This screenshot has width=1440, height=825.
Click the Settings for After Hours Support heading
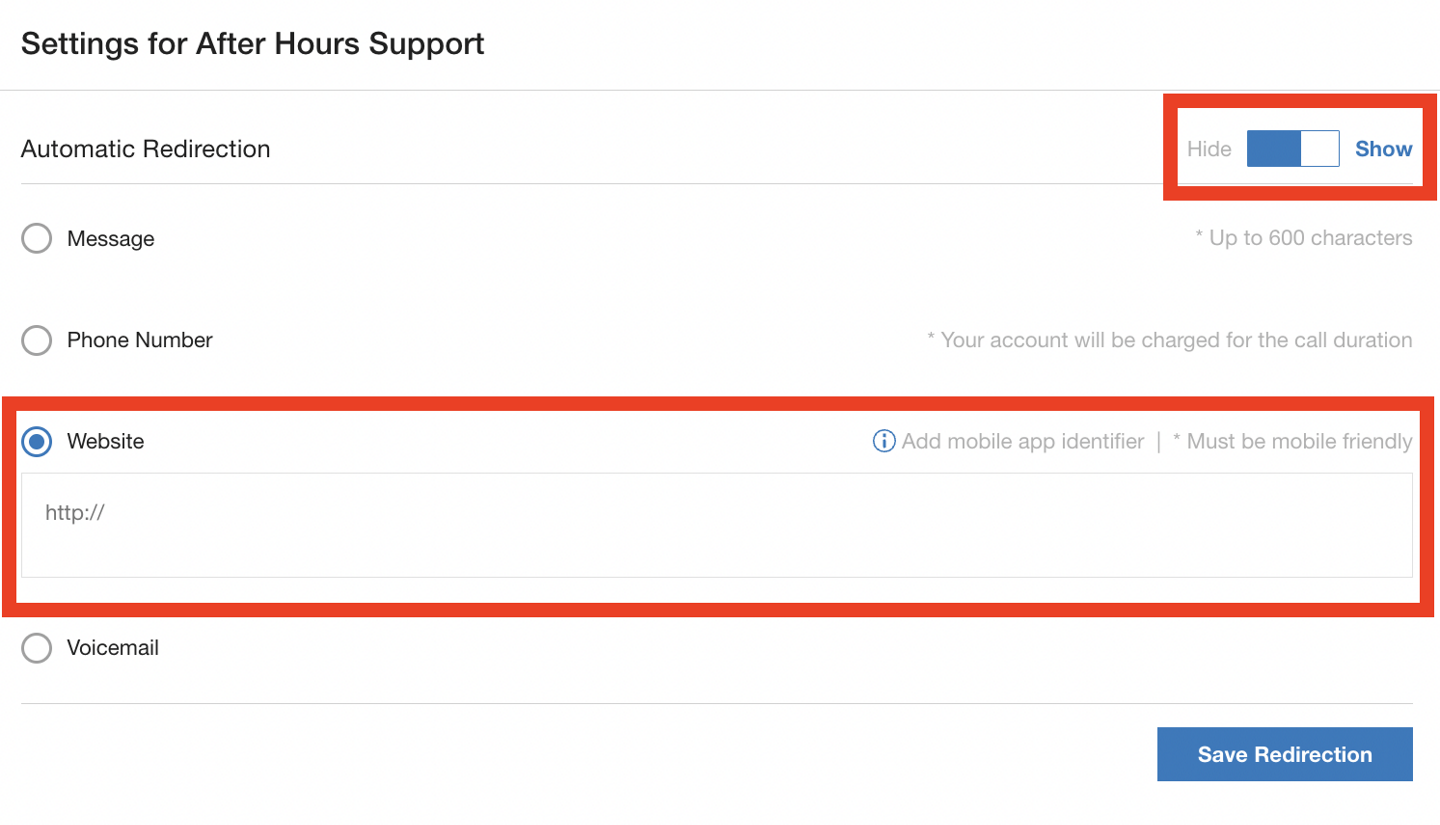254,44
